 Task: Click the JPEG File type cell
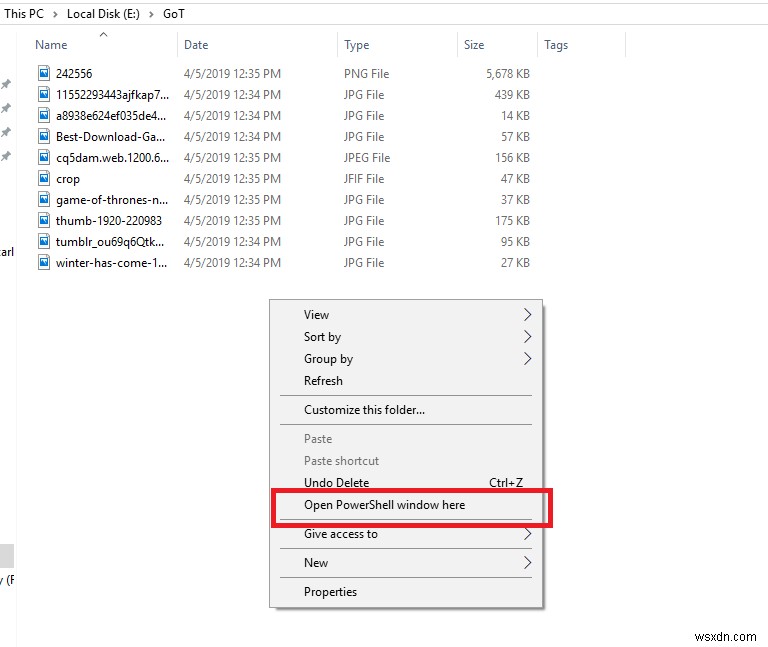367,158
